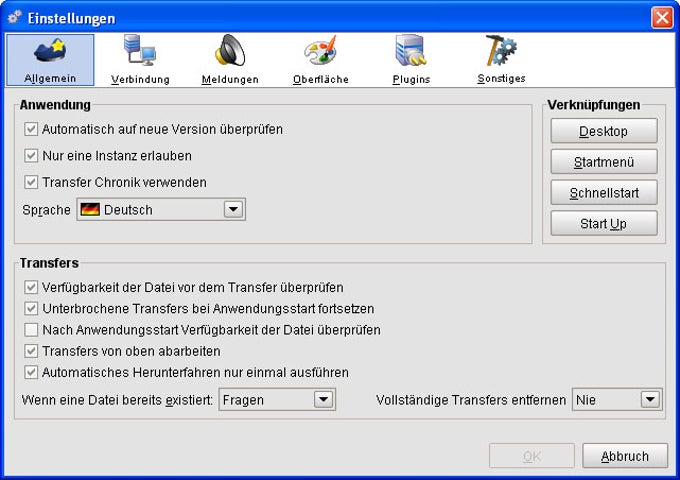Switch to the Verbindung tab label
Screen dimensions: 680x480
click(140, 79)
